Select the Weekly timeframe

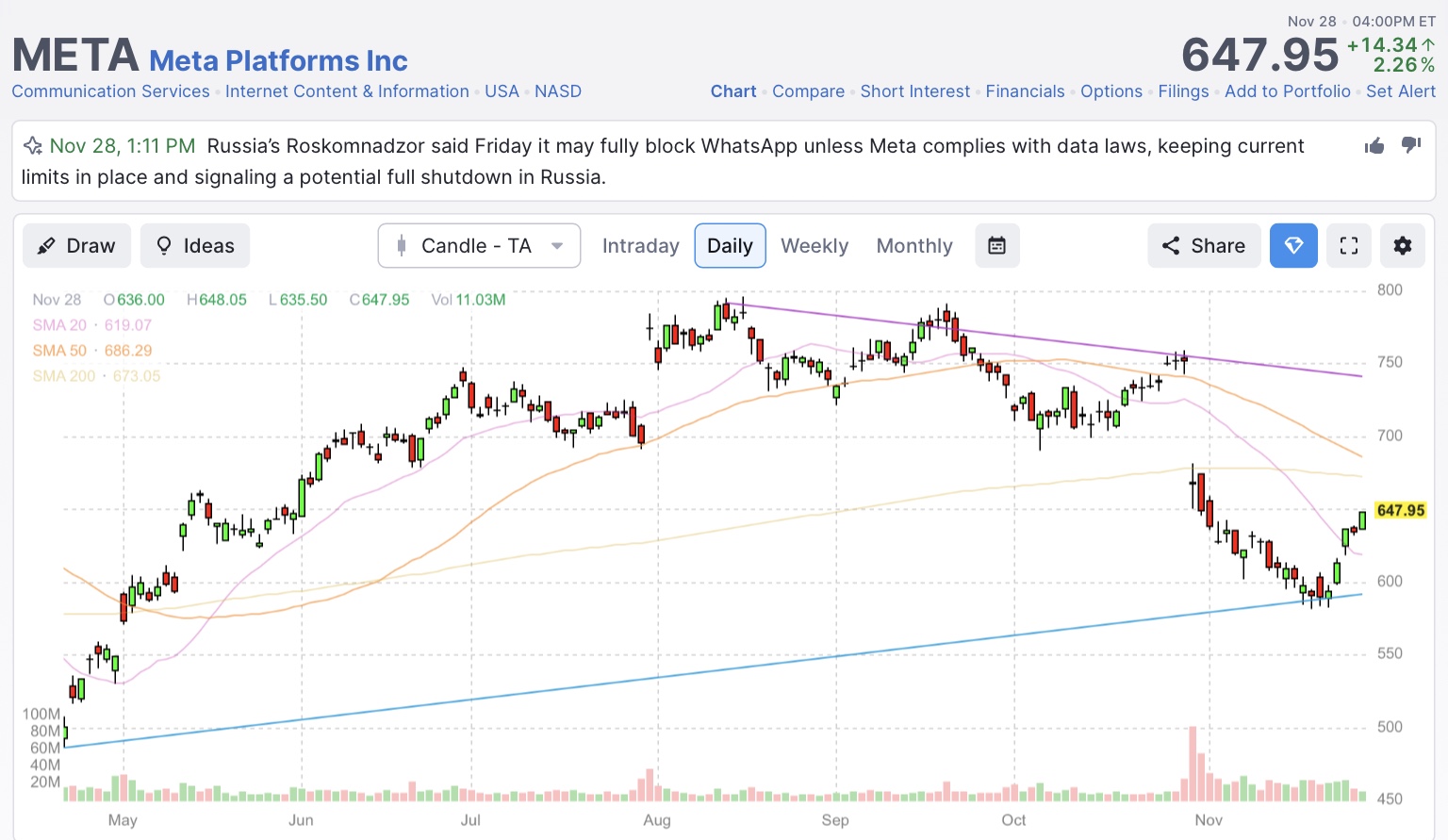pos(814,246)
